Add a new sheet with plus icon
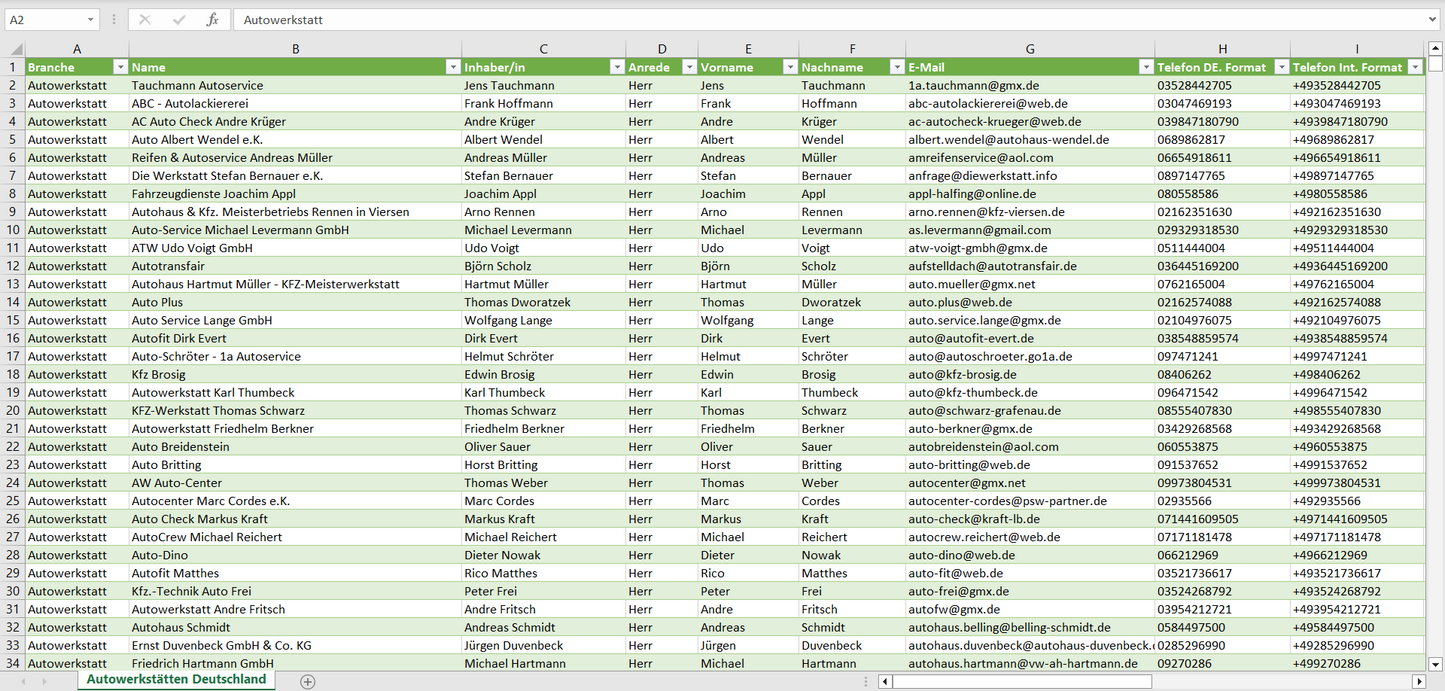 (x=308, y=681)
